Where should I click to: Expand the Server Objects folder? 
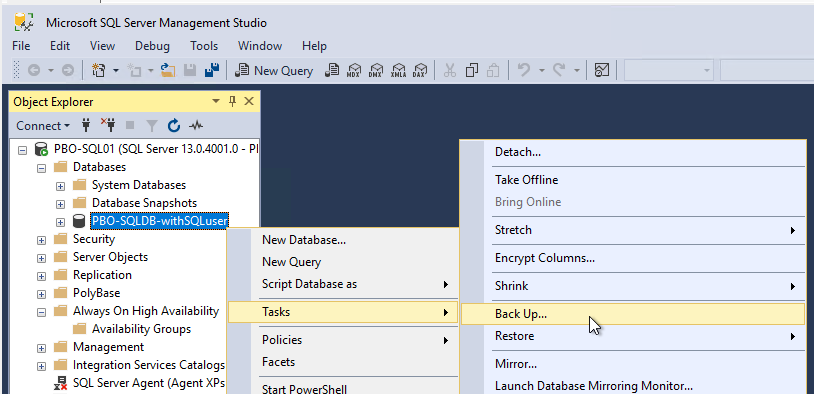[42, 258]
